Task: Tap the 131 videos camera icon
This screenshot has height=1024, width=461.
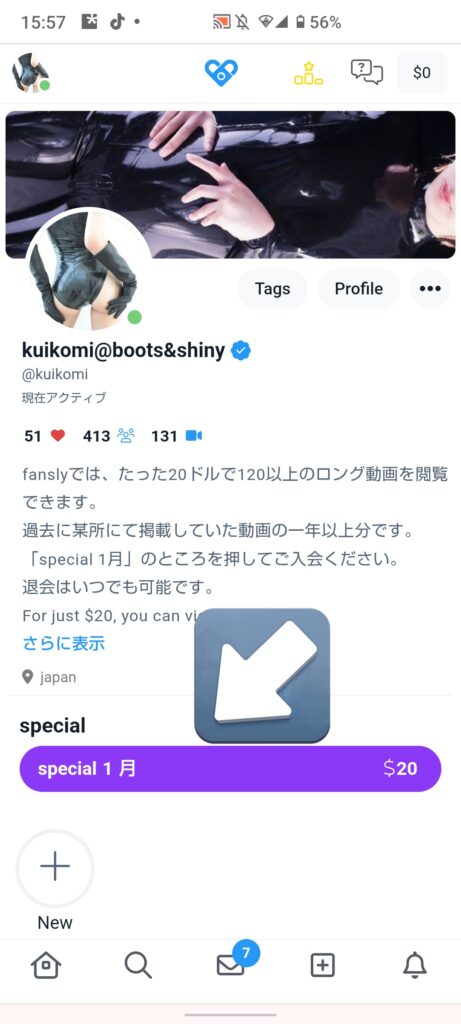Action: [x=193, y=436]
